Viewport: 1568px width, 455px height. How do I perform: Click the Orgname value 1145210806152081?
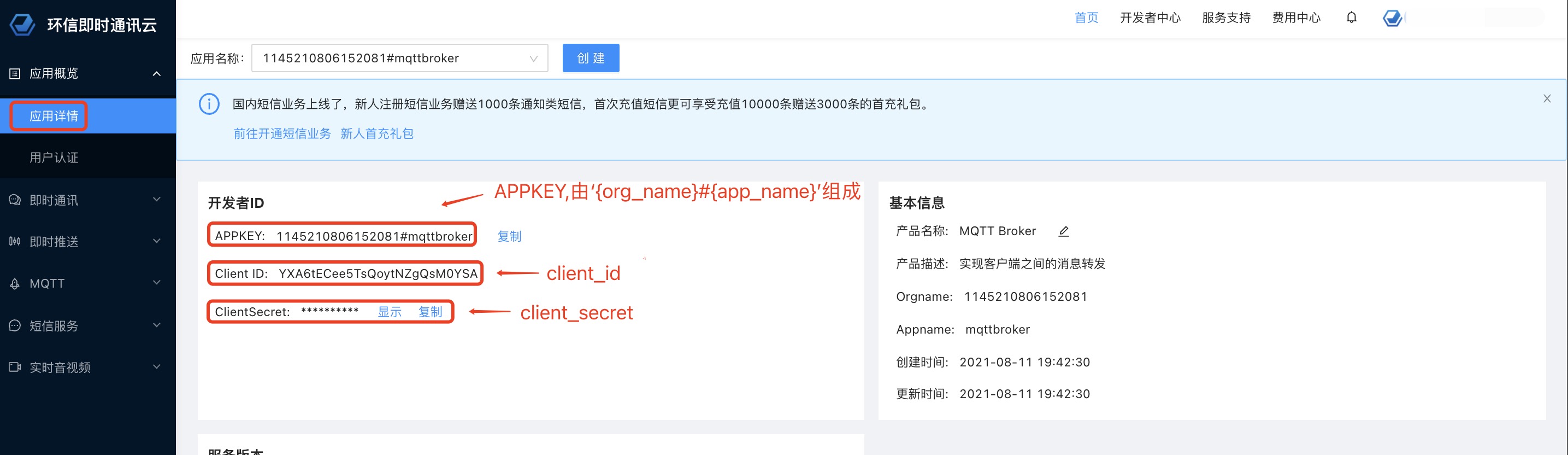click(1025, 296)
